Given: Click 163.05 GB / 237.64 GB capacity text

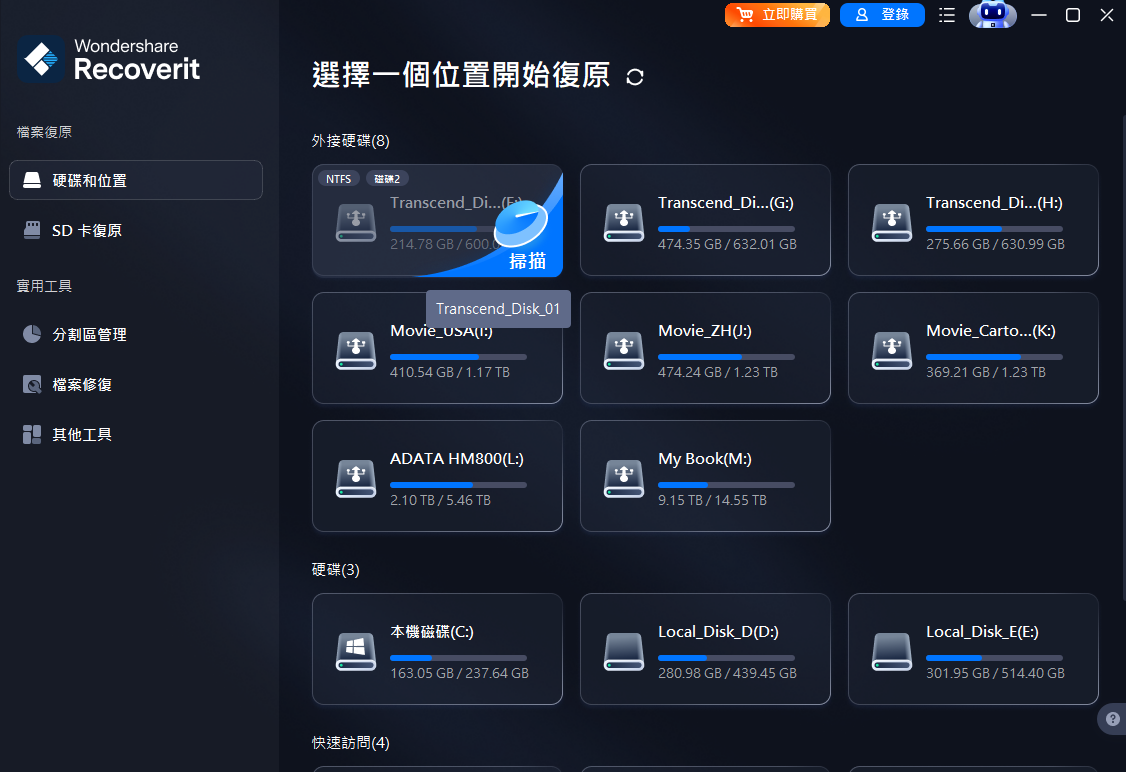Looking at the screenshot, I should click(460, 673).
